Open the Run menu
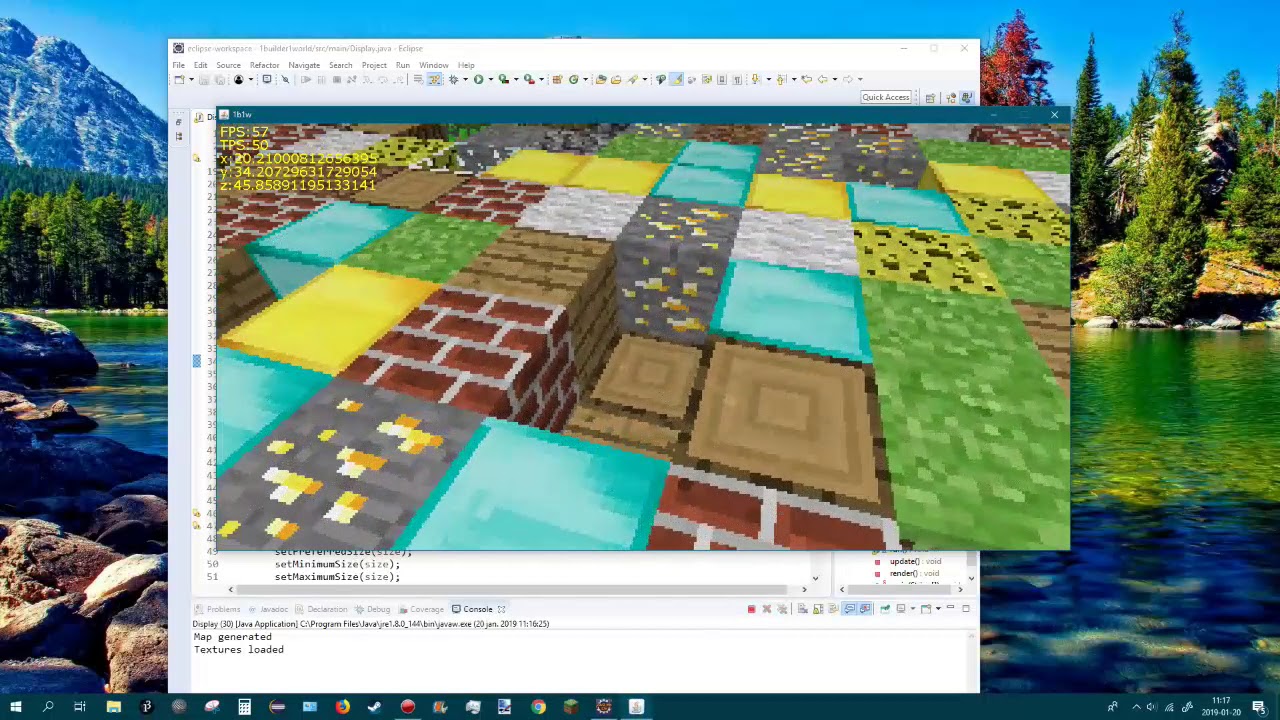This screenshot has width=1280, height=720. [x=402, y=65]
